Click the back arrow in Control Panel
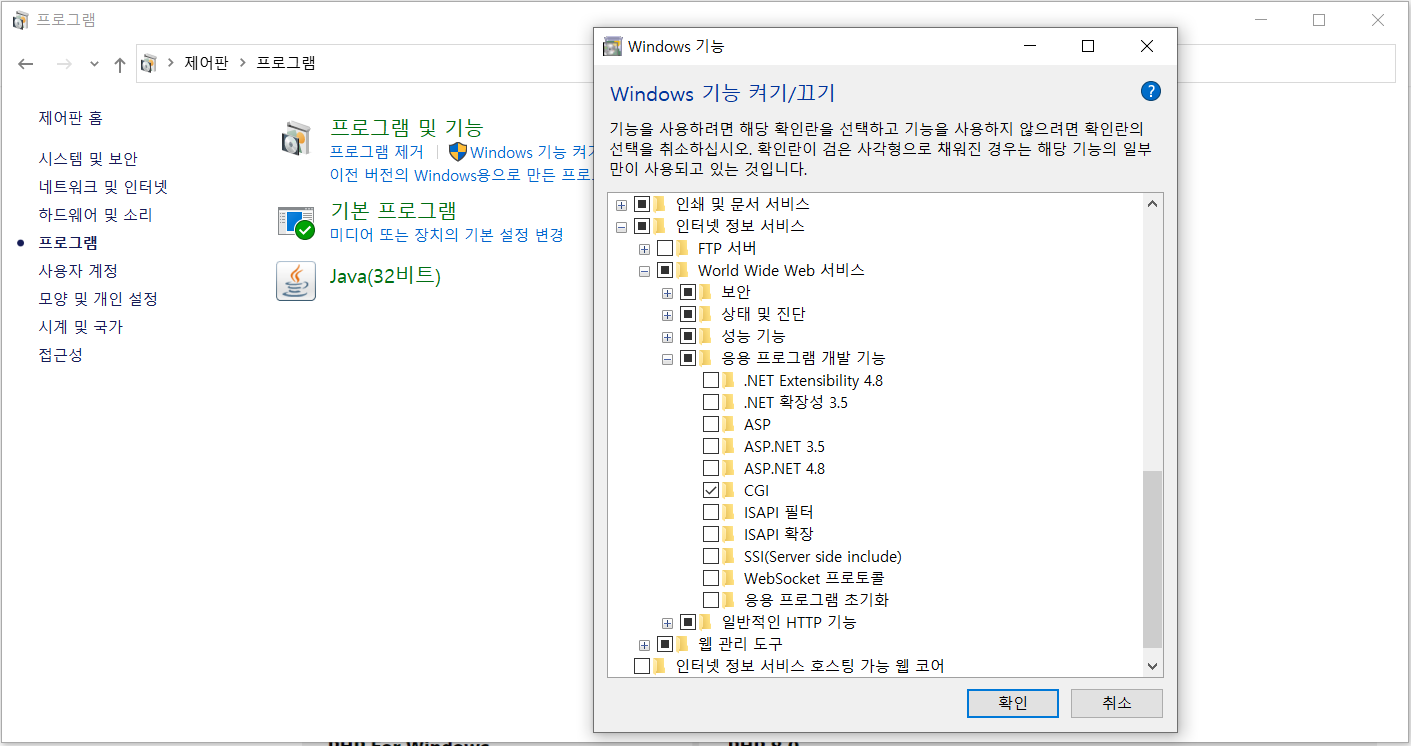The image size is (1411, 746). 26,64
